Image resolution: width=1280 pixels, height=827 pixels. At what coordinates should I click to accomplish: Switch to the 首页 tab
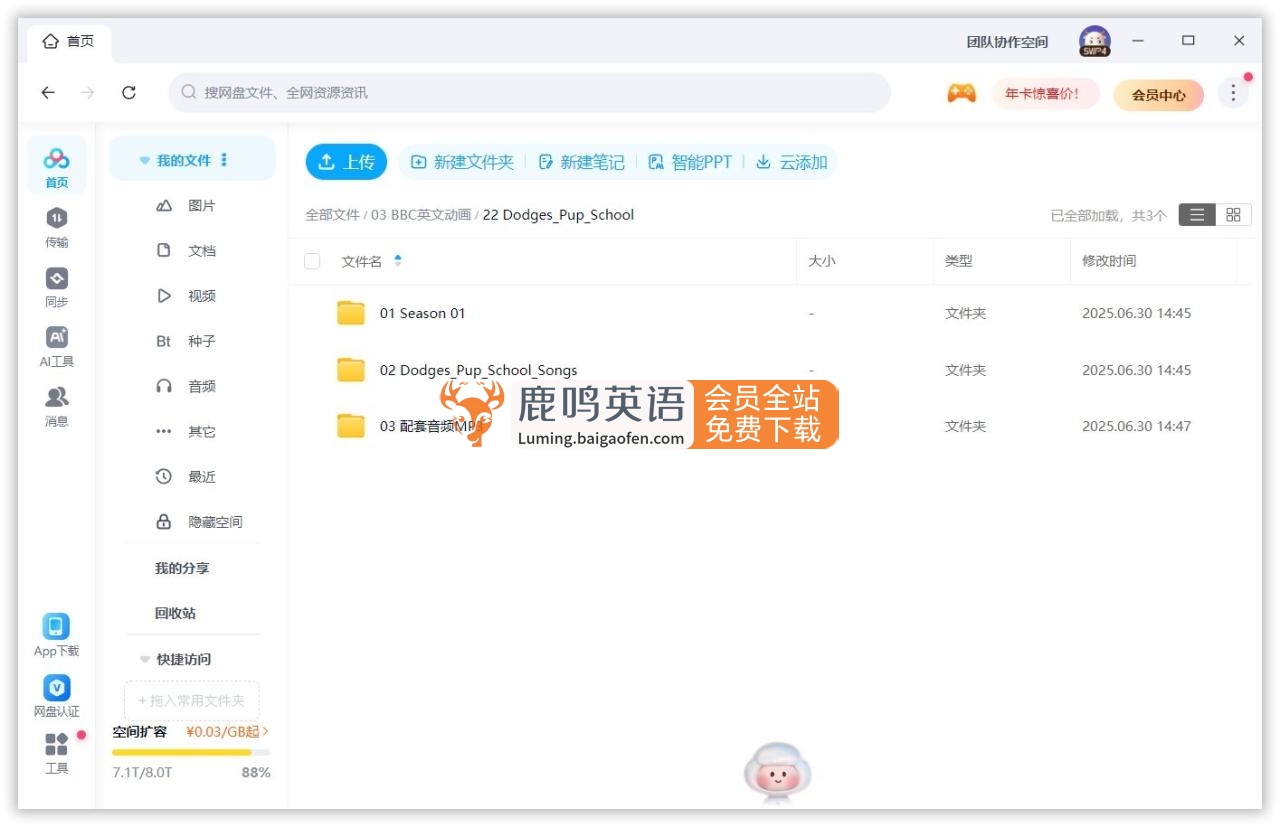click(69, 41)
